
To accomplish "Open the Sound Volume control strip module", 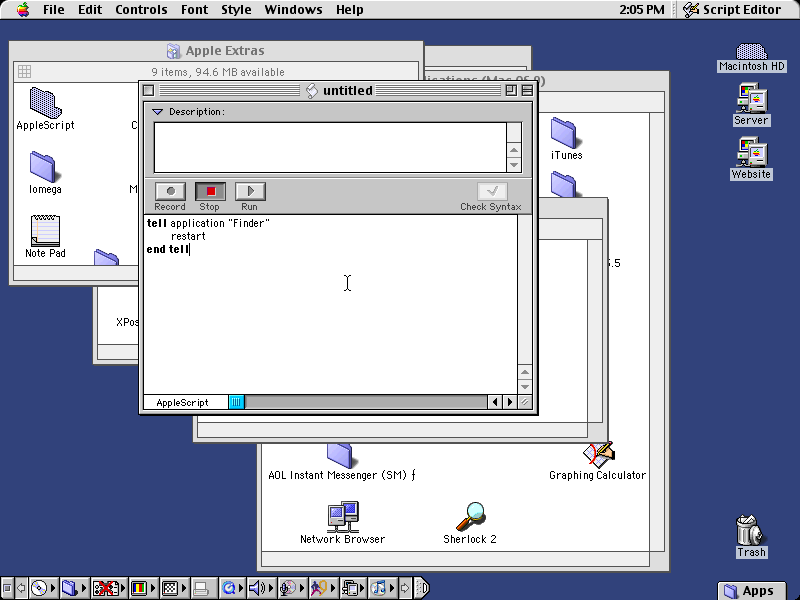I will coord(261,588).
